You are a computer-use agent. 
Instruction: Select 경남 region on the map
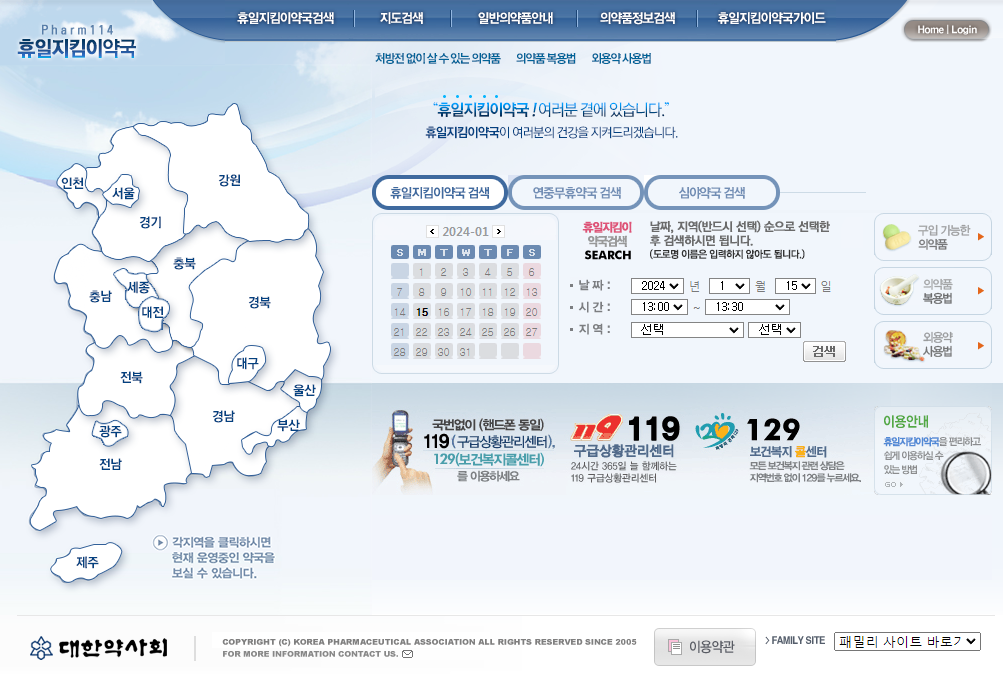tap(223, 416)
